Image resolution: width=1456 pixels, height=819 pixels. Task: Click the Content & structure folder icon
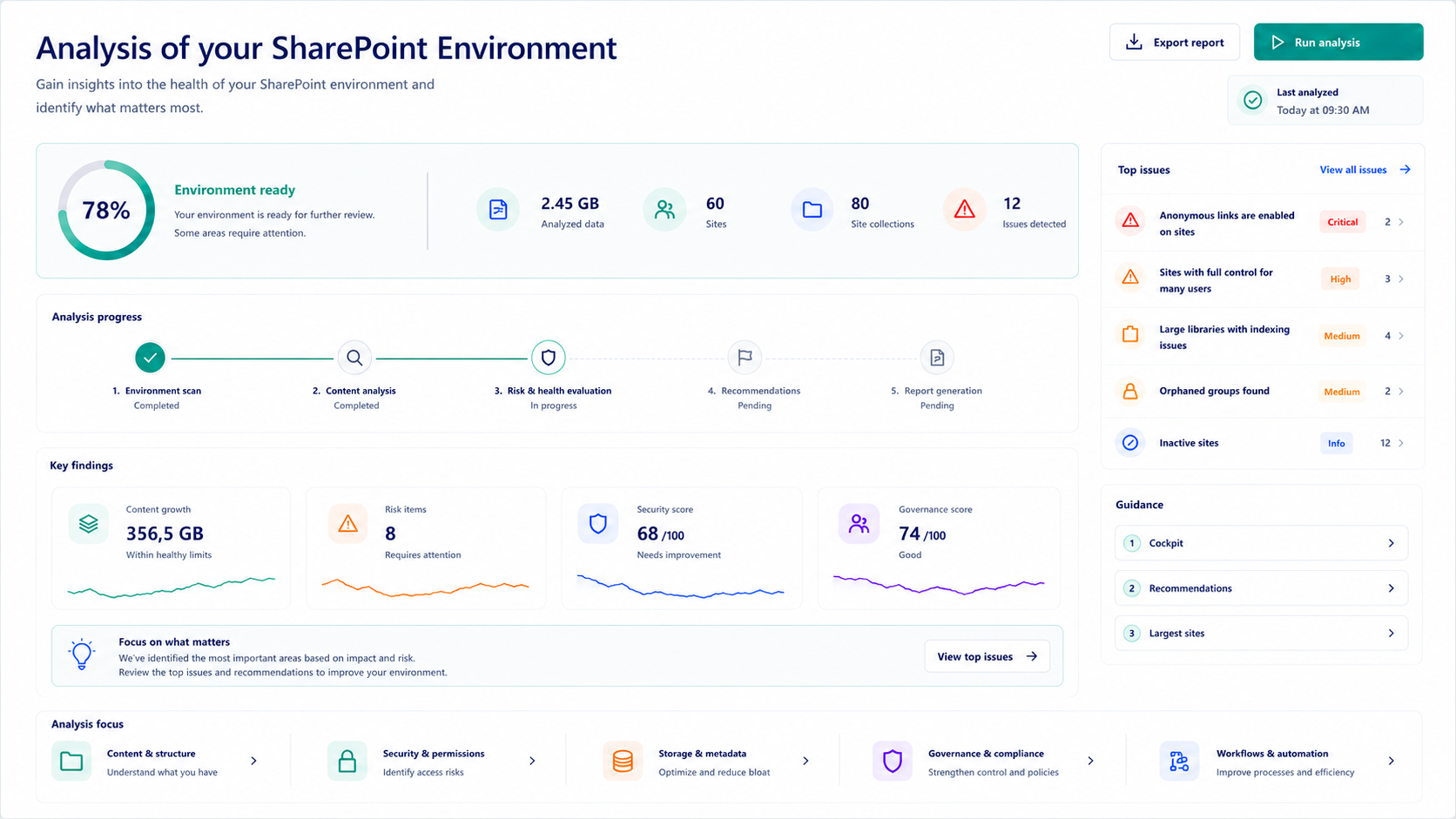(x=71, y=762)
